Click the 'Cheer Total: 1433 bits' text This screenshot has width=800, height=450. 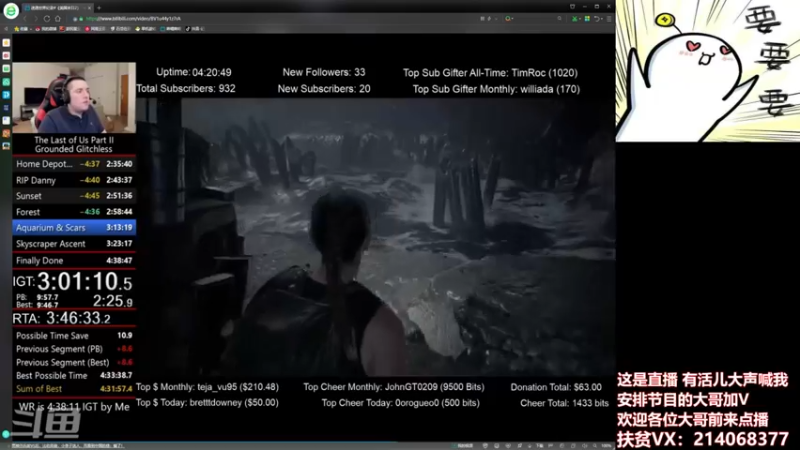point(564,403)
